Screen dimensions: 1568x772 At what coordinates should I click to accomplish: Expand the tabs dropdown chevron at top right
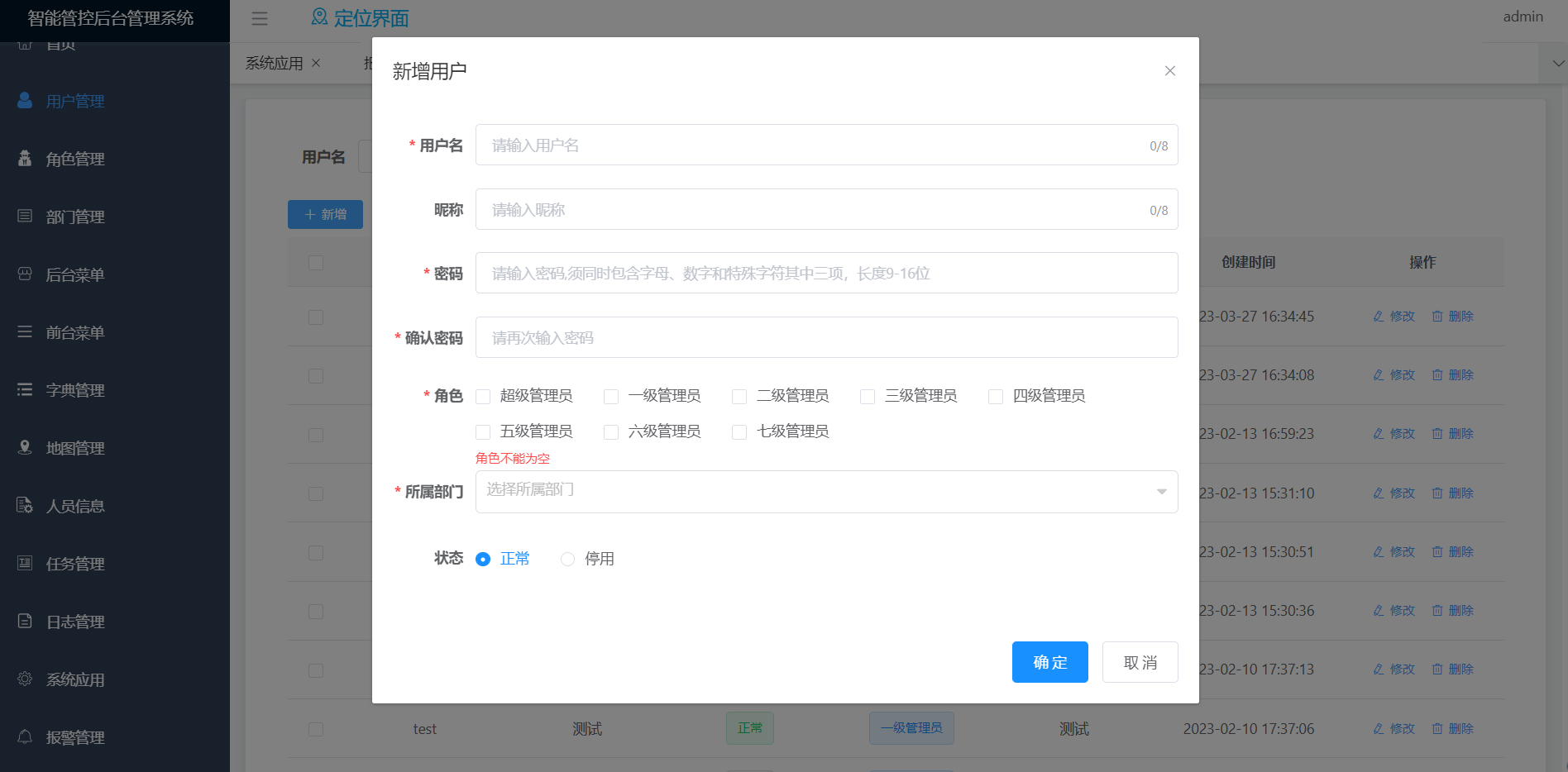tap(1558, 64)
